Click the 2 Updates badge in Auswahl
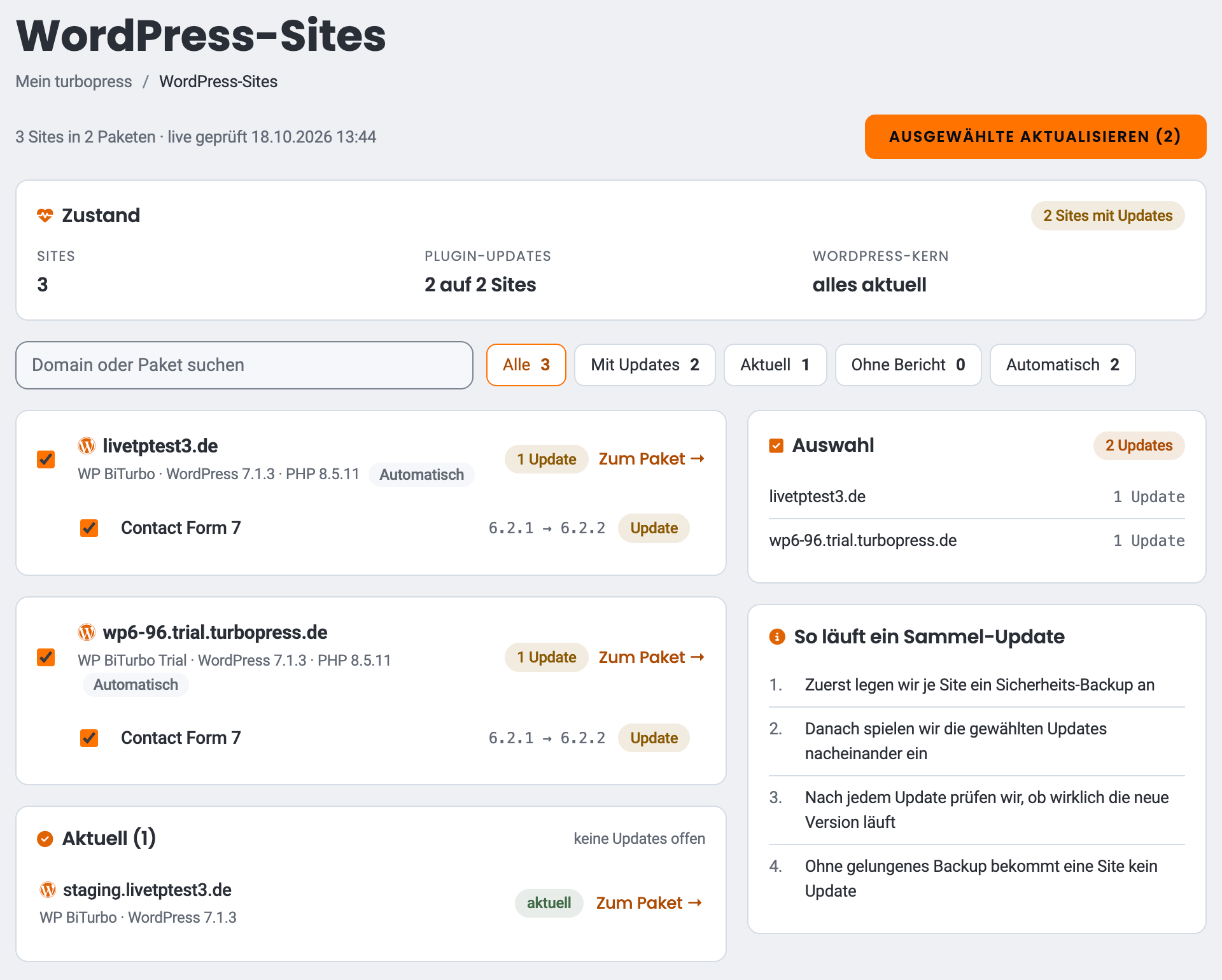This screenshot has height=980, width=1222. click(x=1139, y=446)
